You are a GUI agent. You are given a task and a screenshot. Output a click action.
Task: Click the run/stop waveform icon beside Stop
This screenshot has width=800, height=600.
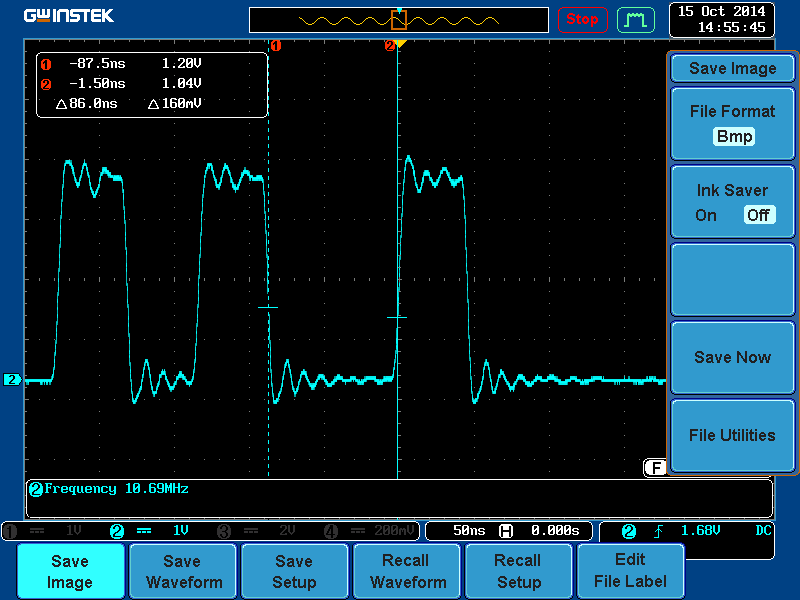(635, 19)
